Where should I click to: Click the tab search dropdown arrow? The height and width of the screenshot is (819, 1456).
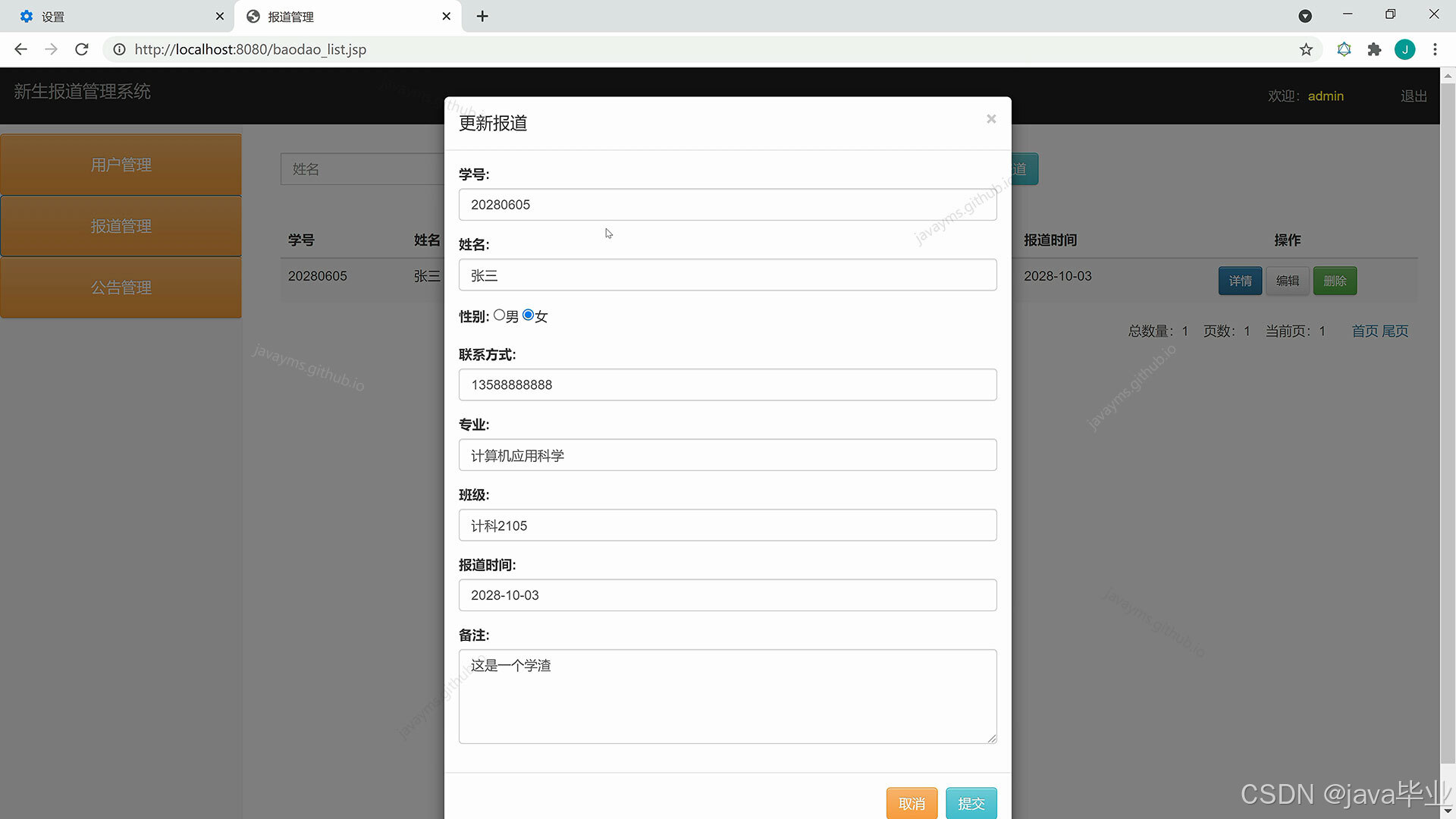(1305, 16)
